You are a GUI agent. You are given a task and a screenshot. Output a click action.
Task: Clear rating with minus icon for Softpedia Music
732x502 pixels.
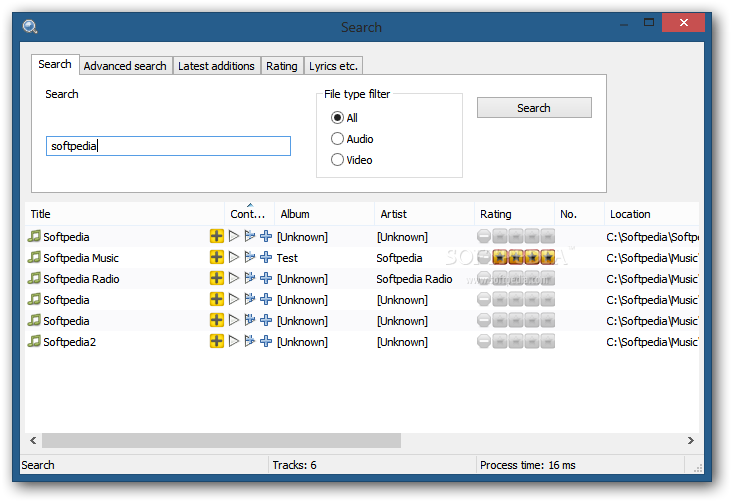pyautogui.click(x=484, y=257)
